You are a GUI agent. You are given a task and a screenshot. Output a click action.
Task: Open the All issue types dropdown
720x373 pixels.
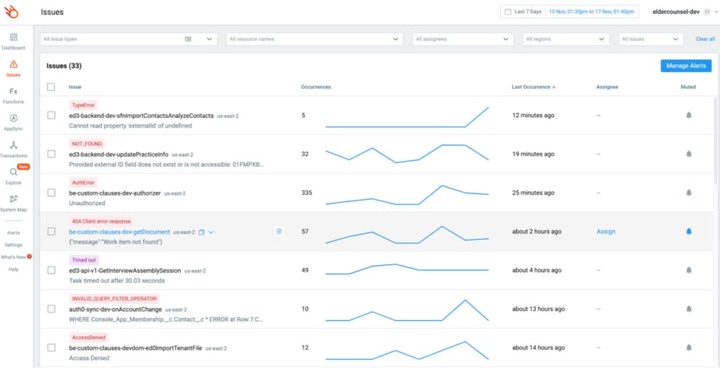[129, 40]
